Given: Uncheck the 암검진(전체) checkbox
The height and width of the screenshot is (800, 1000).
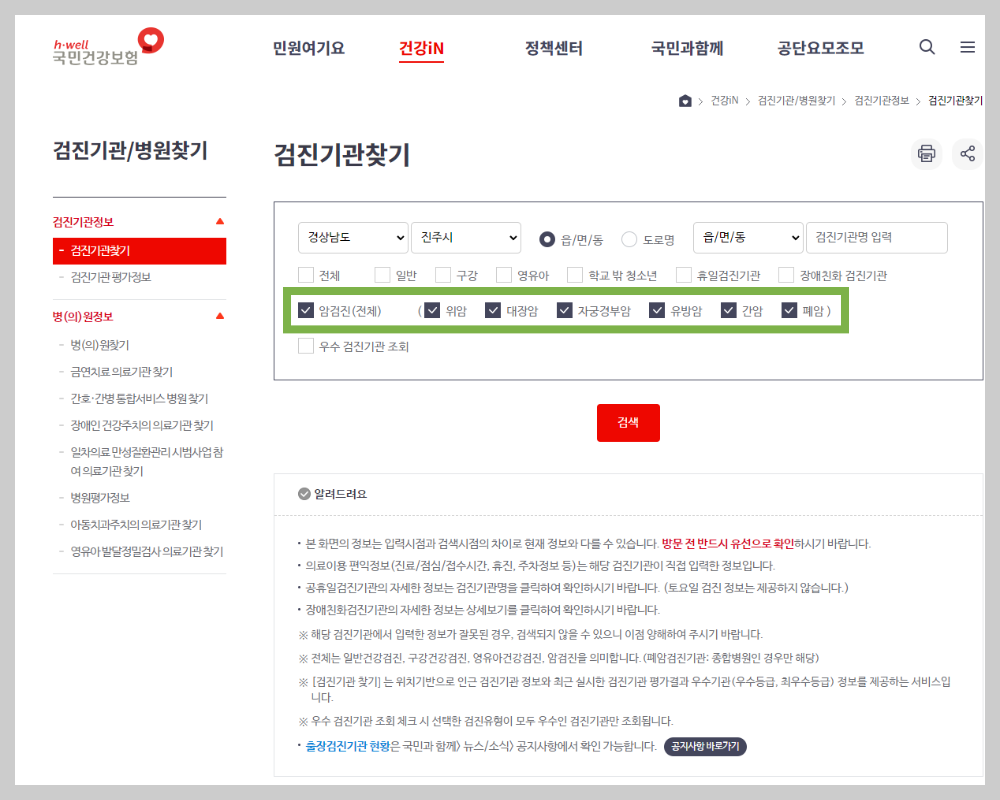Looking at the screenshot, I should 306,311.
